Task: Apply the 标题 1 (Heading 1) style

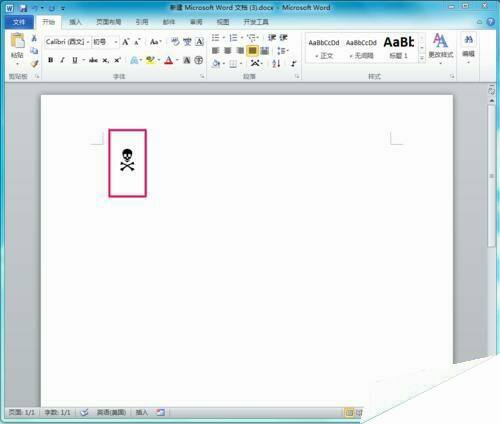Action: (x=399, y=48)
